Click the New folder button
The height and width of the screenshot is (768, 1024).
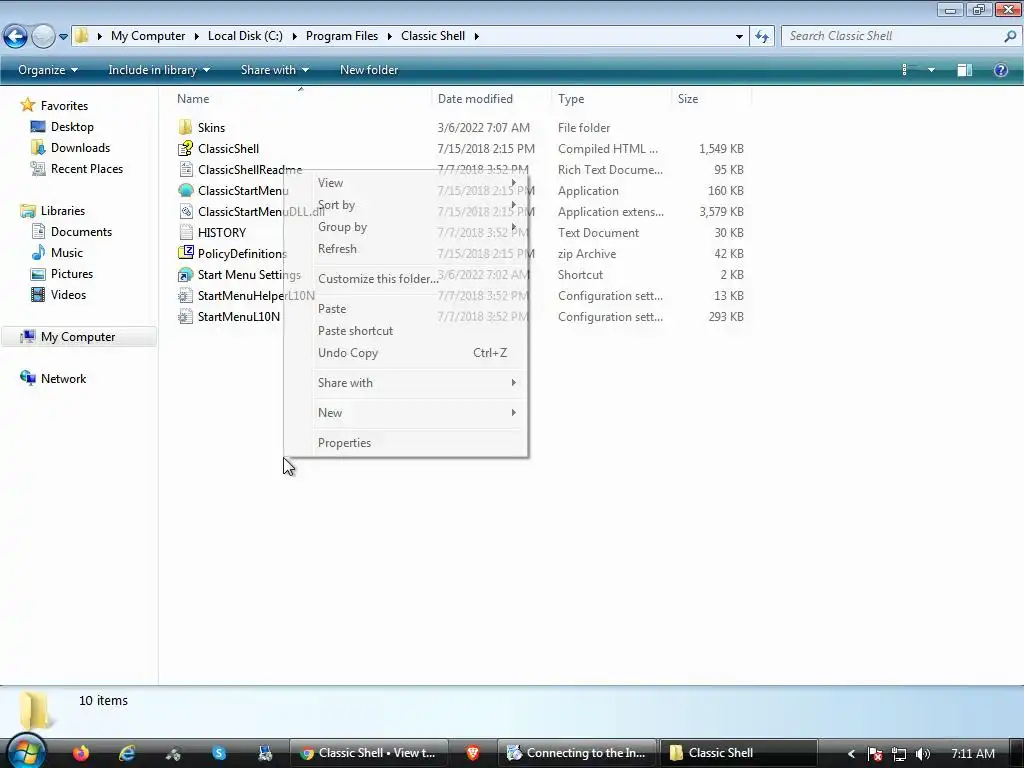click(x=368, y=70)
